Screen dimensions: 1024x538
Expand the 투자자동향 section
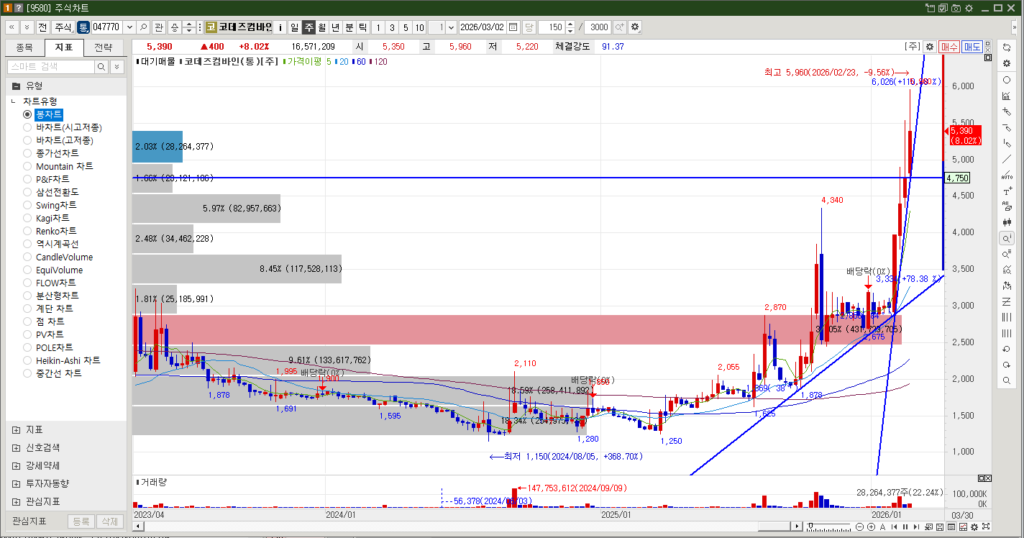pyautogui.click(x=16, y=483)
